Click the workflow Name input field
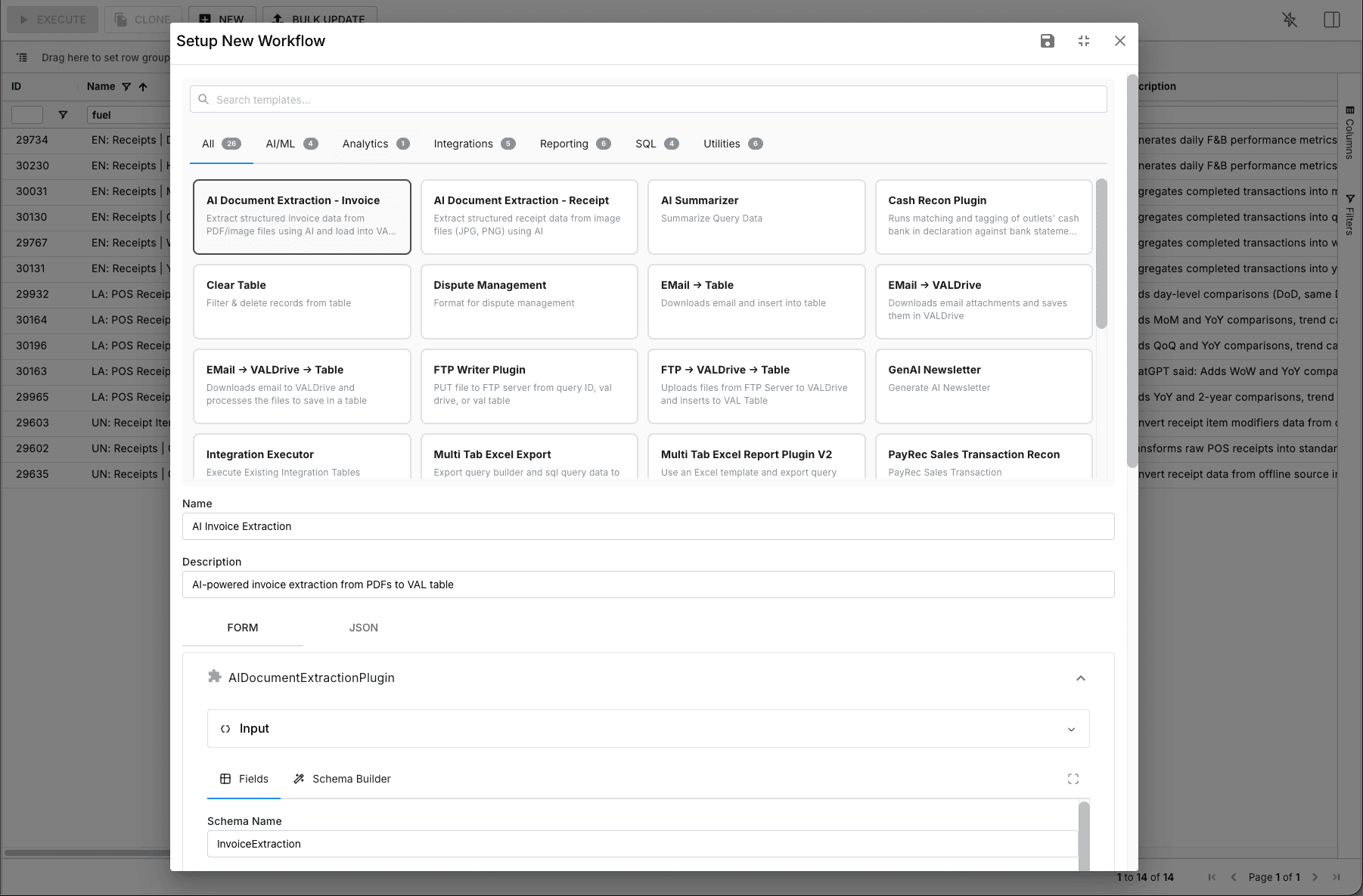 [648, 526]
